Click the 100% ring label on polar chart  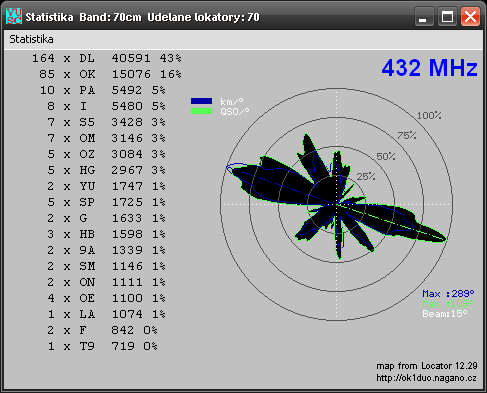coord(429,116)
